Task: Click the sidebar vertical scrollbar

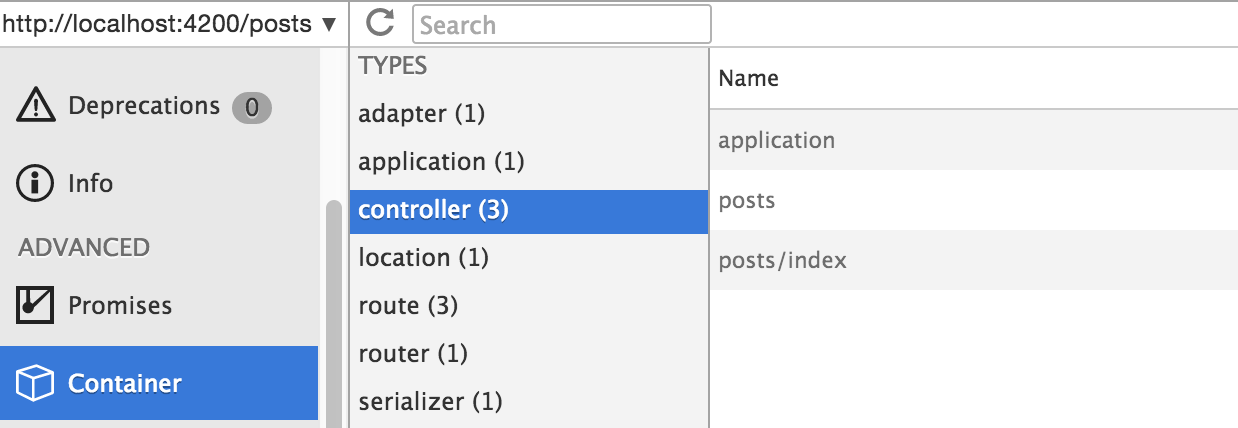Action: pyautogui.click(x=333, y=310)
